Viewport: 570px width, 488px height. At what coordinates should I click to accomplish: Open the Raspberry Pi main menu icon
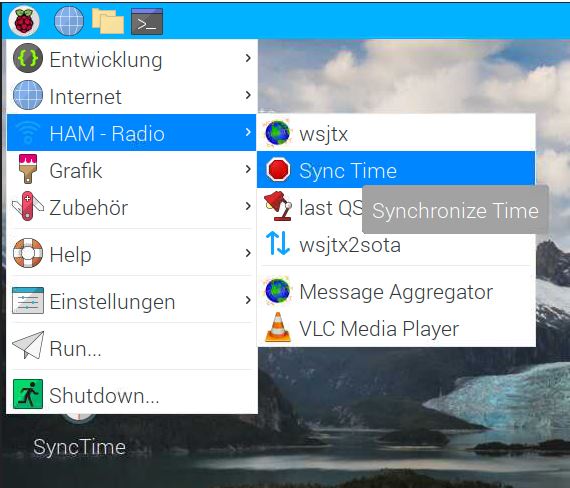click(x=24, y=21)
